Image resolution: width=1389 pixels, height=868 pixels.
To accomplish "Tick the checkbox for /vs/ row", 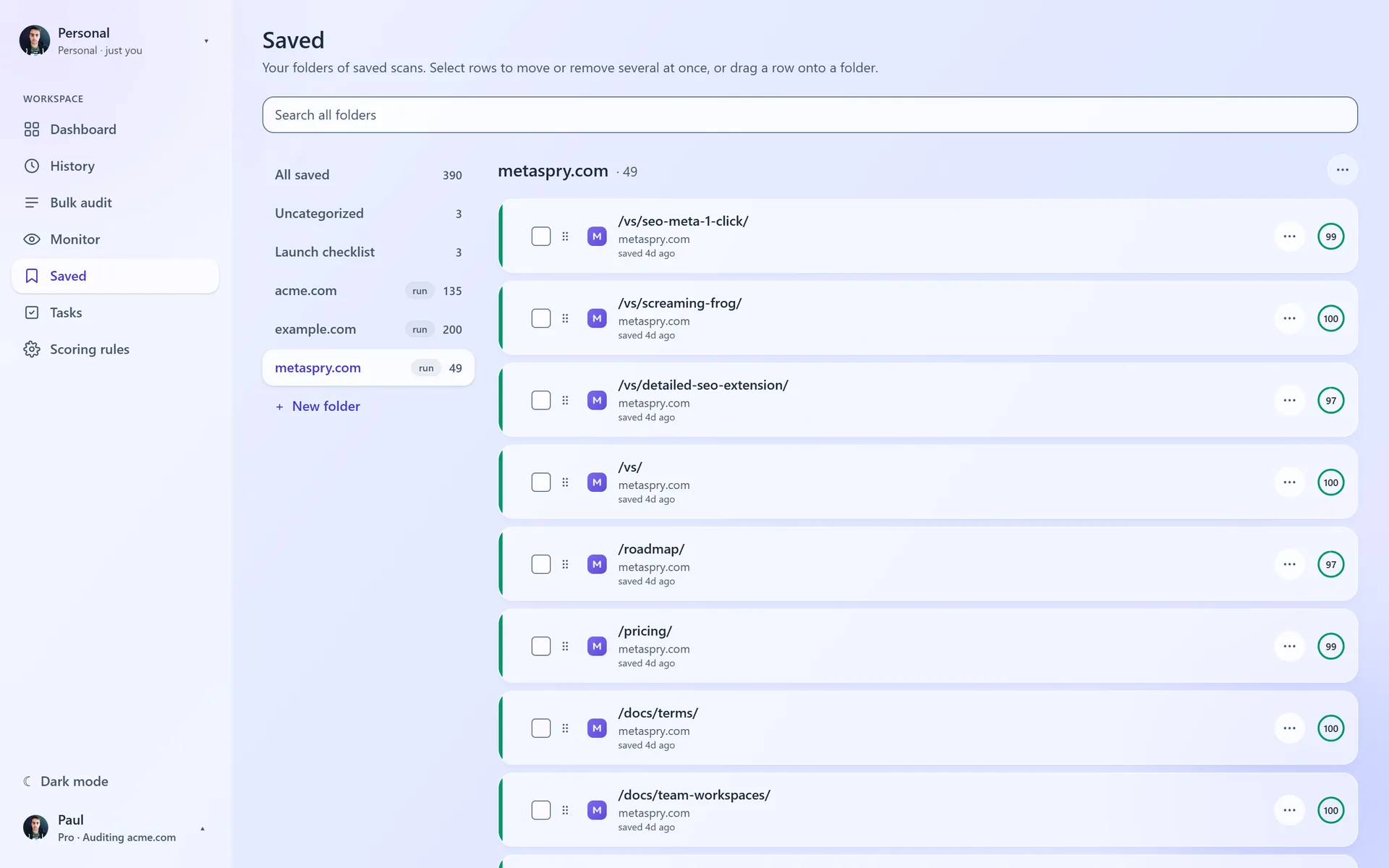I will coord(541,482).
